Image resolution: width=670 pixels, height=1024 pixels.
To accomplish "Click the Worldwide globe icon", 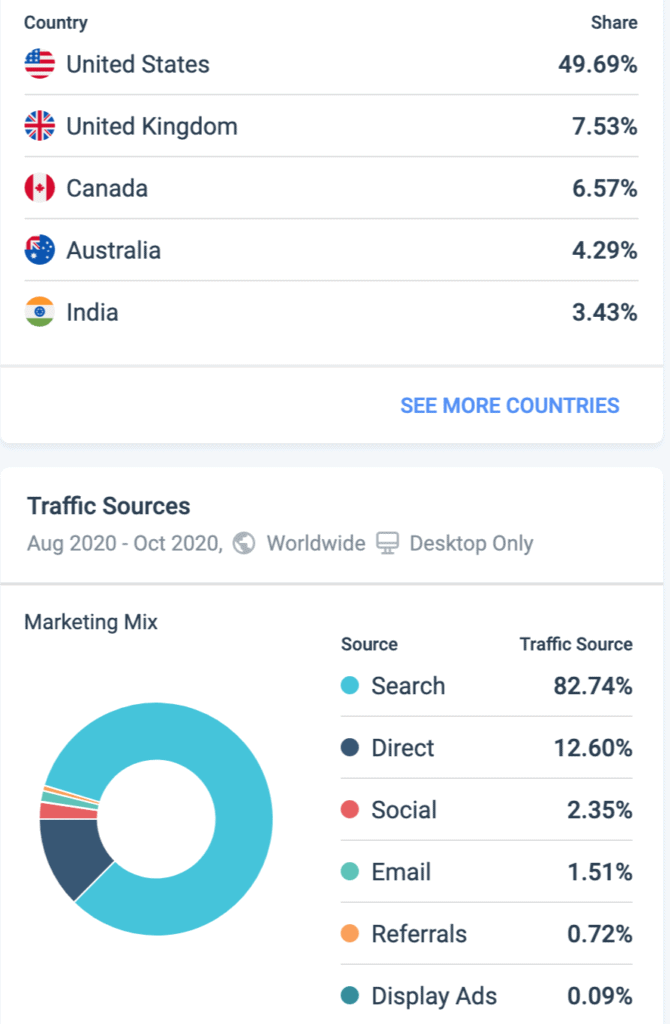I will click(x=243, y=544).
